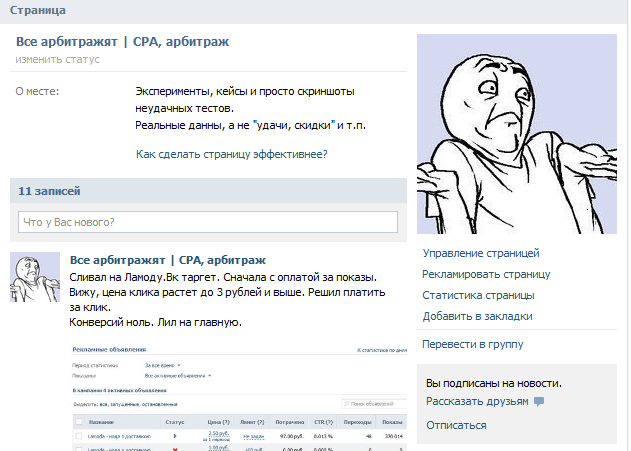The height and width of the screenshot is (451, 631).
Task: Open the Все активные объявления dropdown
Action: click(x=178, y=376)
